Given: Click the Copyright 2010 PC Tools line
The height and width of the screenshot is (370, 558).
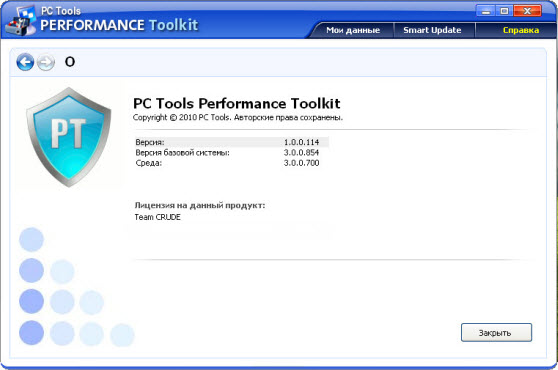Looking at the screenshot, I should [x=238, y=117].
